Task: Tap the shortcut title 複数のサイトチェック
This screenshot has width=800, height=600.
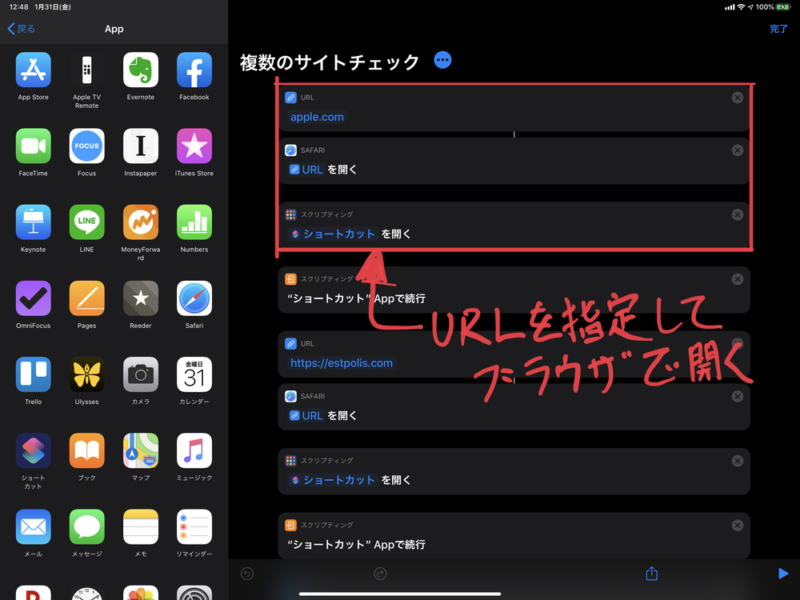Action: coord(330,62)
